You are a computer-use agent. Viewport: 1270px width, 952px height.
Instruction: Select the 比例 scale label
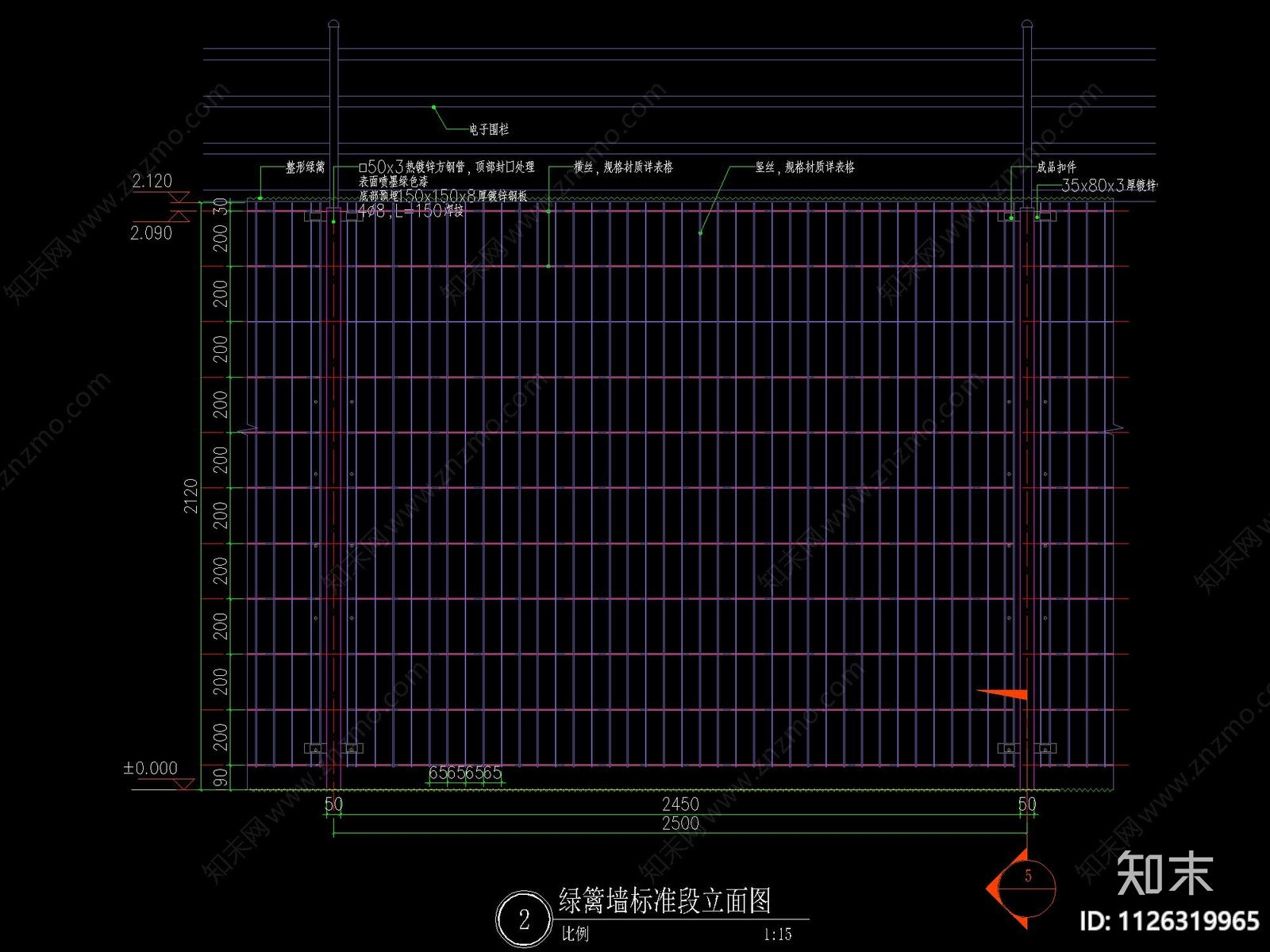(x=575, y=934)
